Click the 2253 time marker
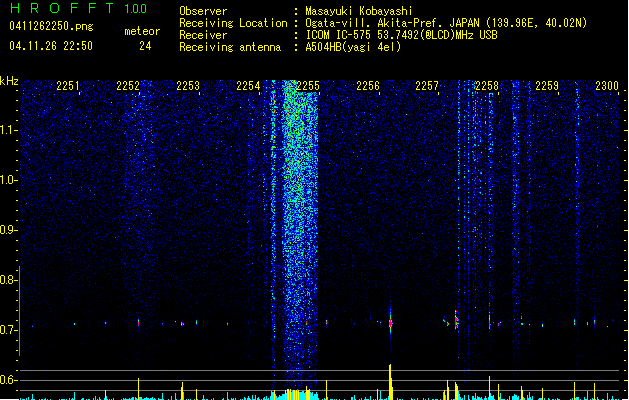 pyautogui.click(x=188, y=86)
